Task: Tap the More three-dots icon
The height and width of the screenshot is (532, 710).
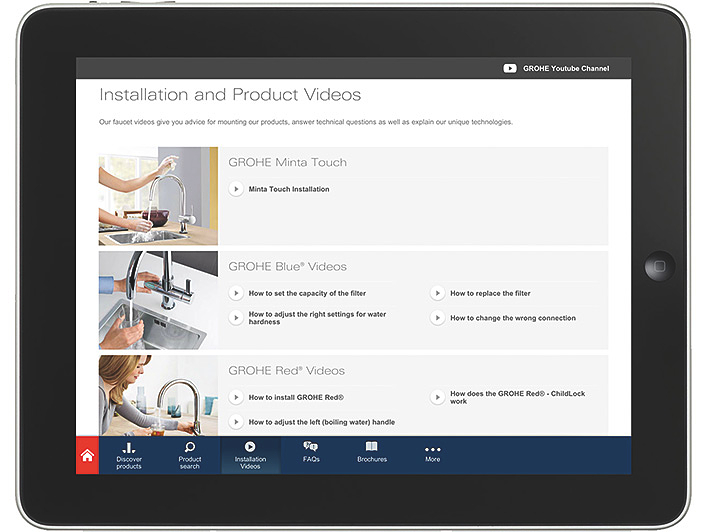Action: coord(432,449)
